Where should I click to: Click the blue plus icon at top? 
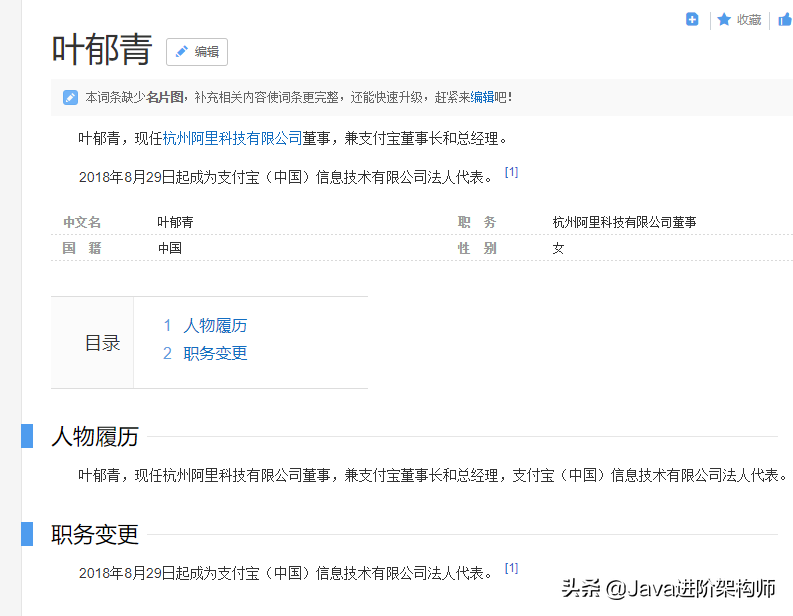692,19
